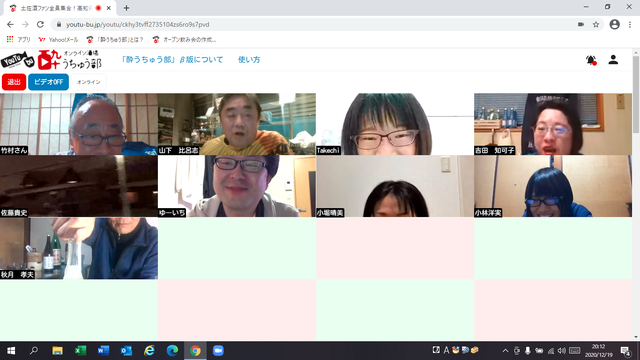Open the 使い方 menu link
640x360 pixels.
click(x=249, y=60)
